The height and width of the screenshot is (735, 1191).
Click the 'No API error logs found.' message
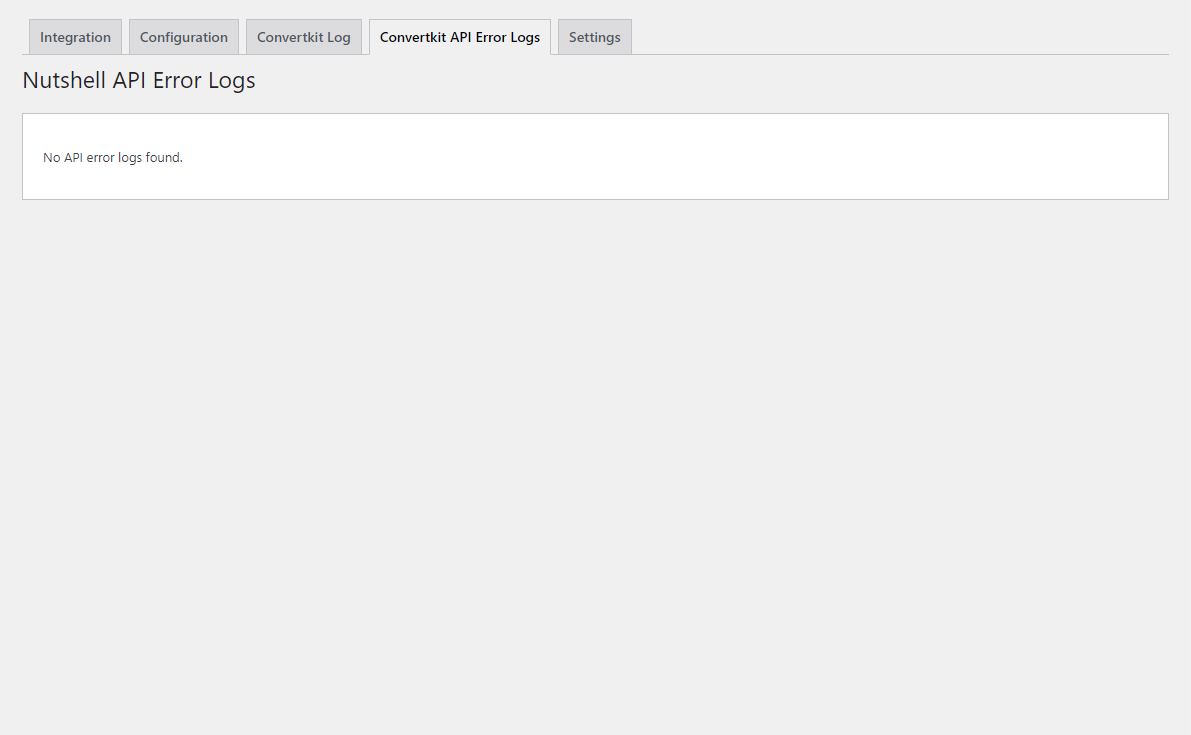[x=113, y=157]
